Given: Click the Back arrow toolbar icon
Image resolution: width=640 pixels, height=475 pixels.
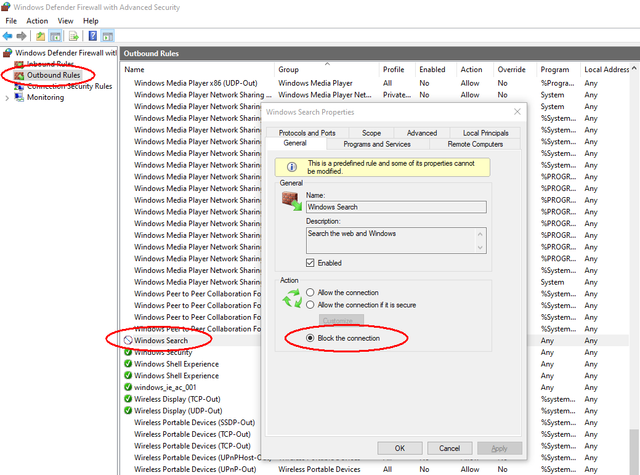Looking at the screenshot, I should point(7,36).
